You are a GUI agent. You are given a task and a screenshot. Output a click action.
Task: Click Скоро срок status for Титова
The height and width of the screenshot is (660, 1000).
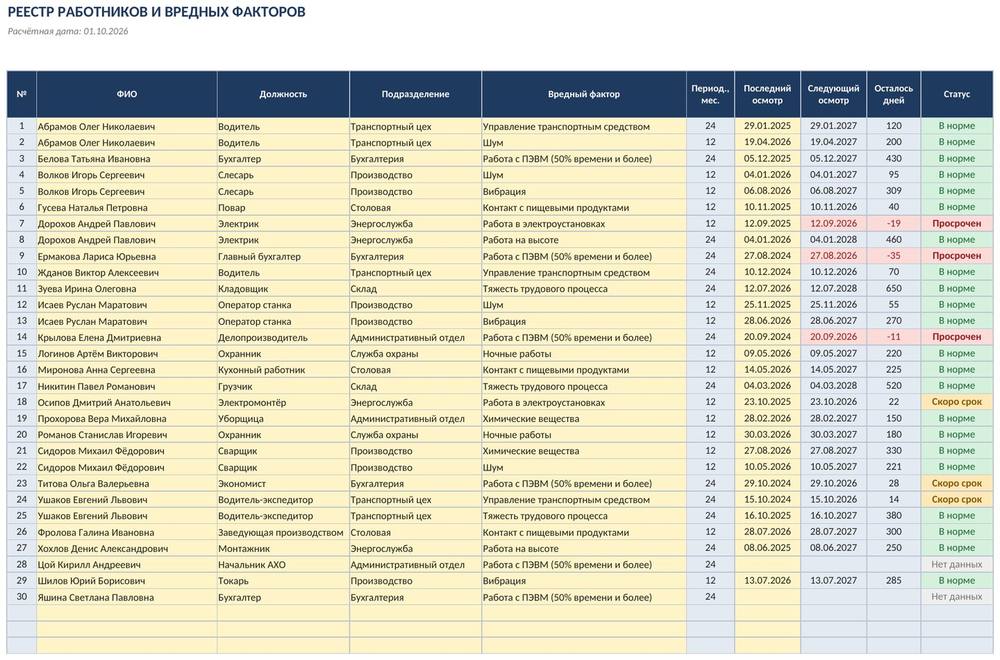click(957, 483)
